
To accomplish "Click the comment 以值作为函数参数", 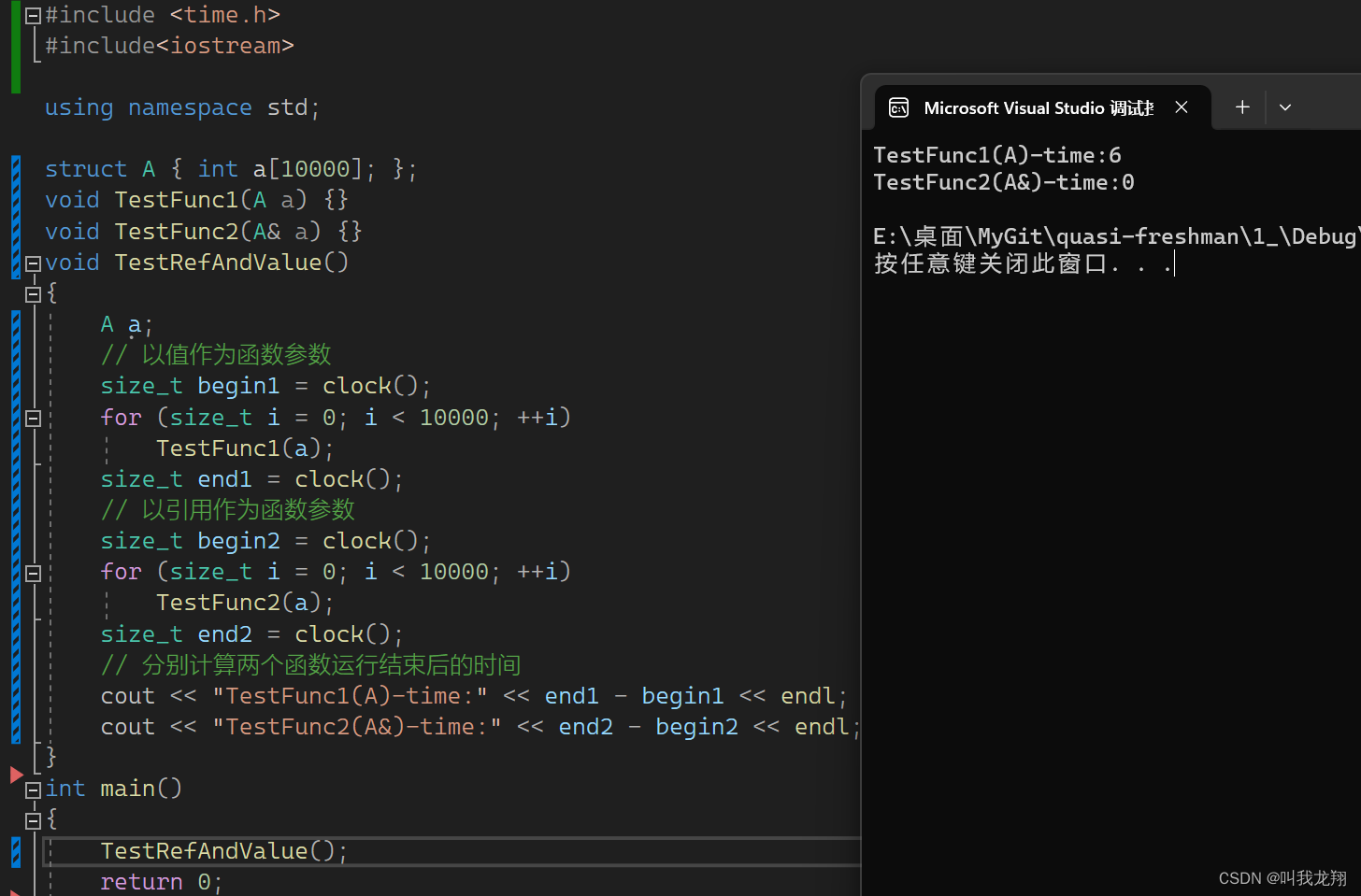I will click(x=216, y=355).
